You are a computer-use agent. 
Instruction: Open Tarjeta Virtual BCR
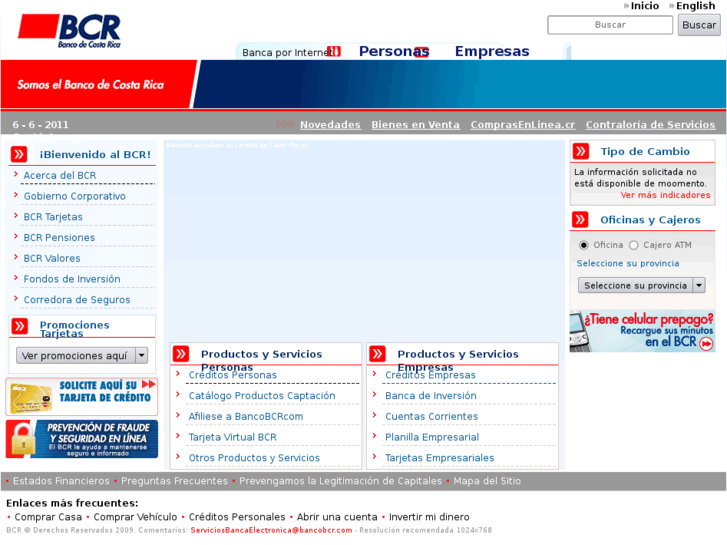(232, 437)
